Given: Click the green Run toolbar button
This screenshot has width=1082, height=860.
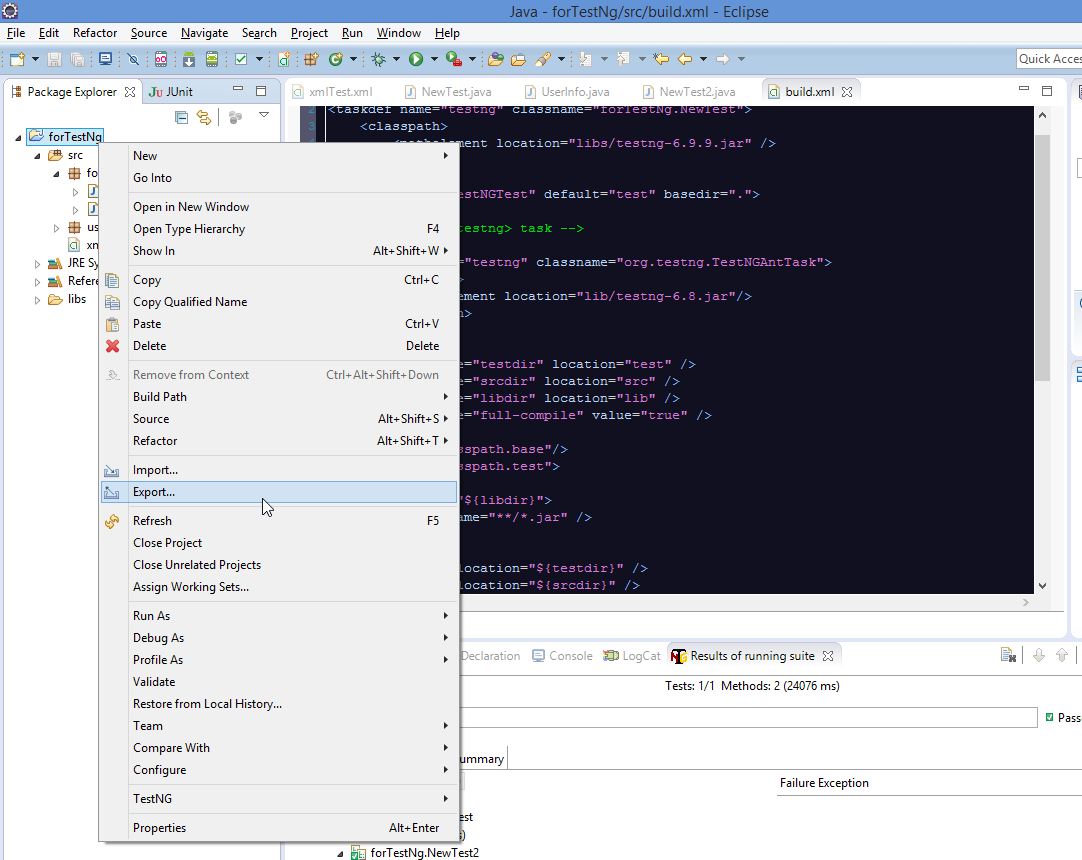Looking at the screenshot, I should click(416, 59).
